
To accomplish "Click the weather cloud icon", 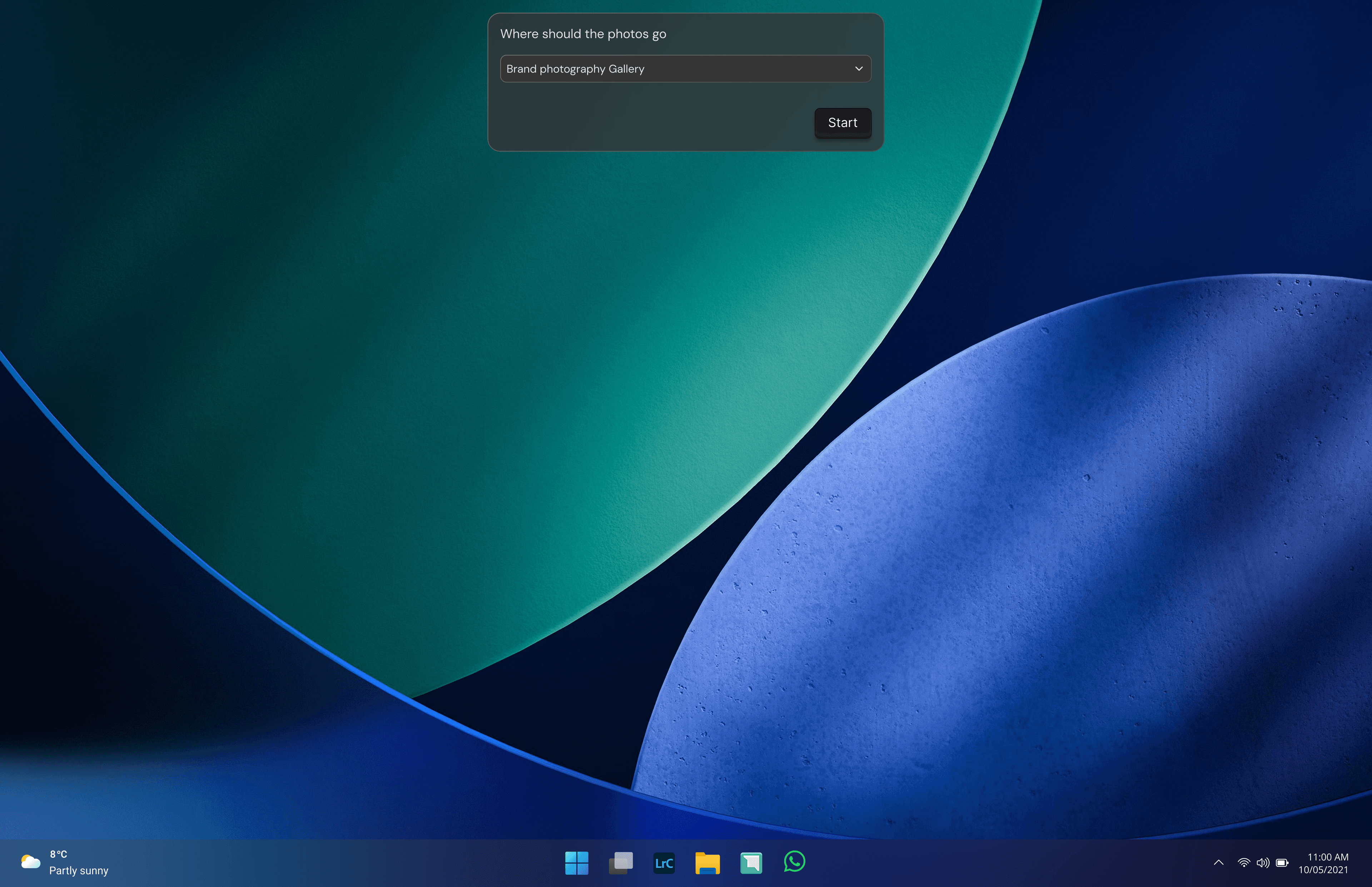I will point(30,862).
